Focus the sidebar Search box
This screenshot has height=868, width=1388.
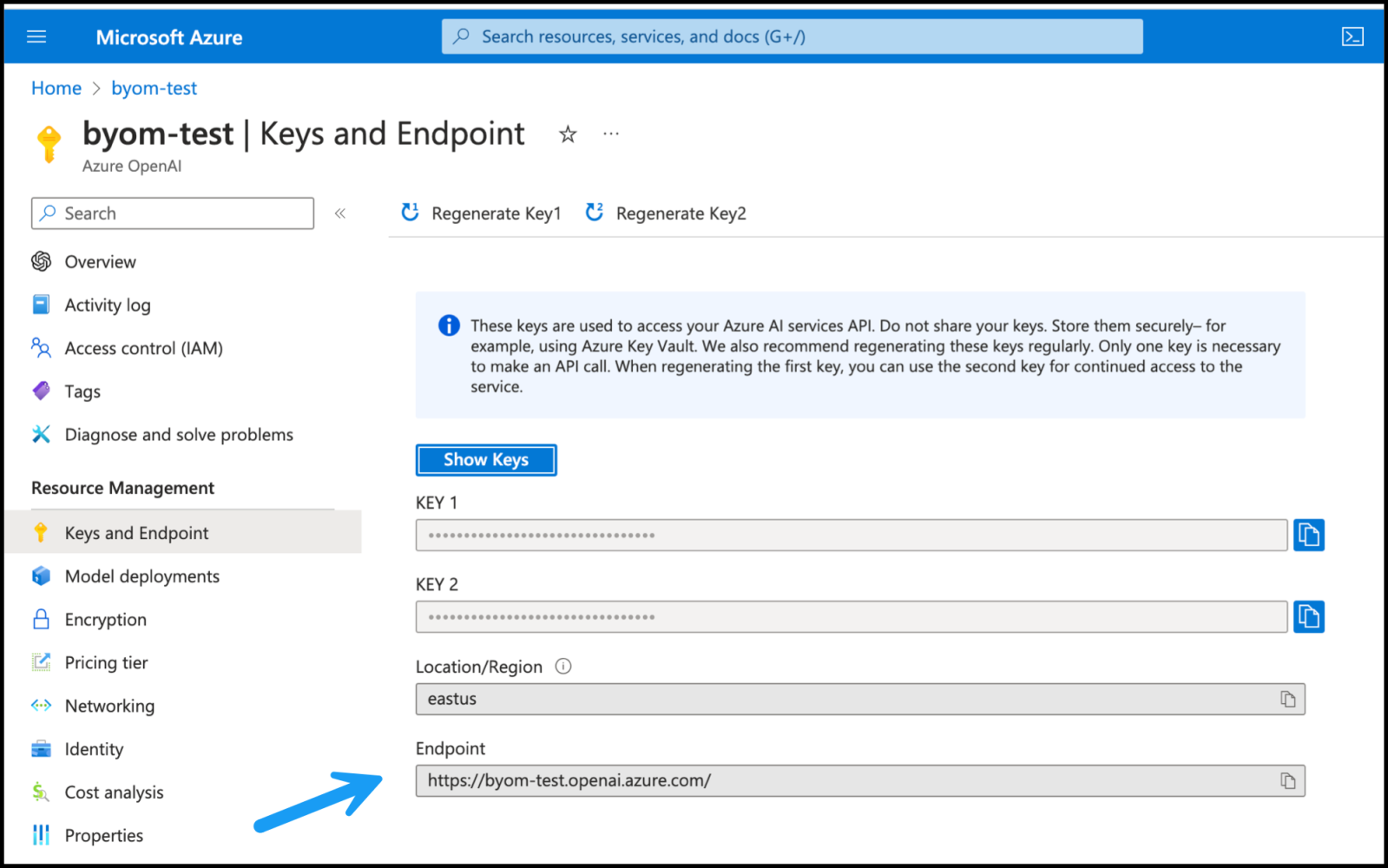click(x=173, y=214)
